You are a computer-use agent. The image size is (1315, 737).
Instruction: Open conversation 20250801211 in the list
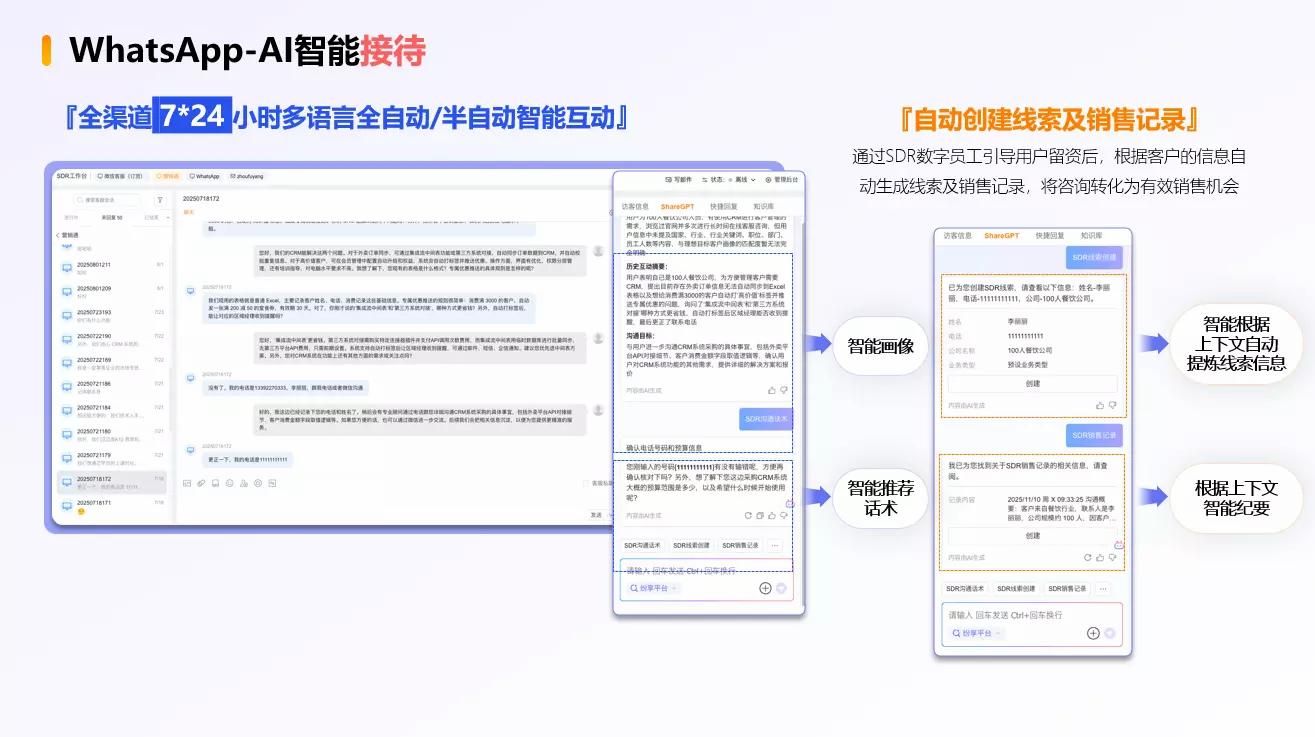(x=94, y=265)
